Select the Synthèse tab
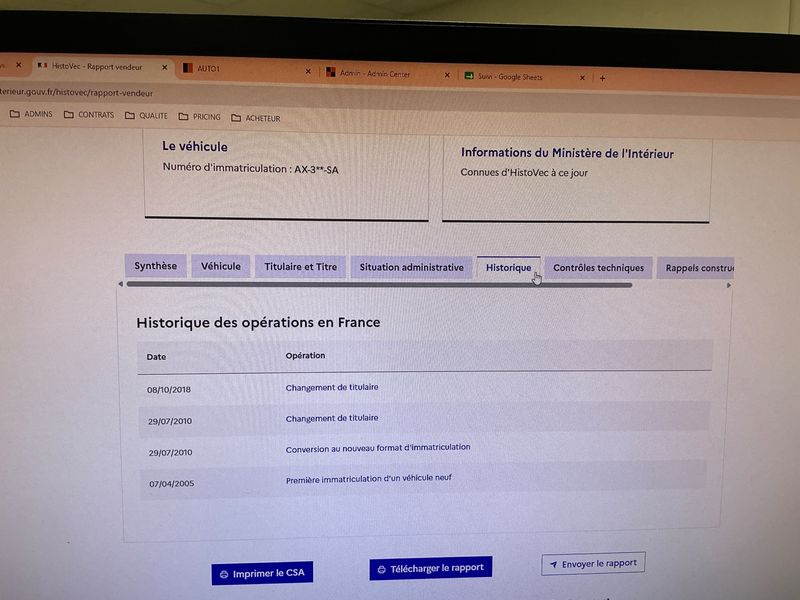 (156, 266)
